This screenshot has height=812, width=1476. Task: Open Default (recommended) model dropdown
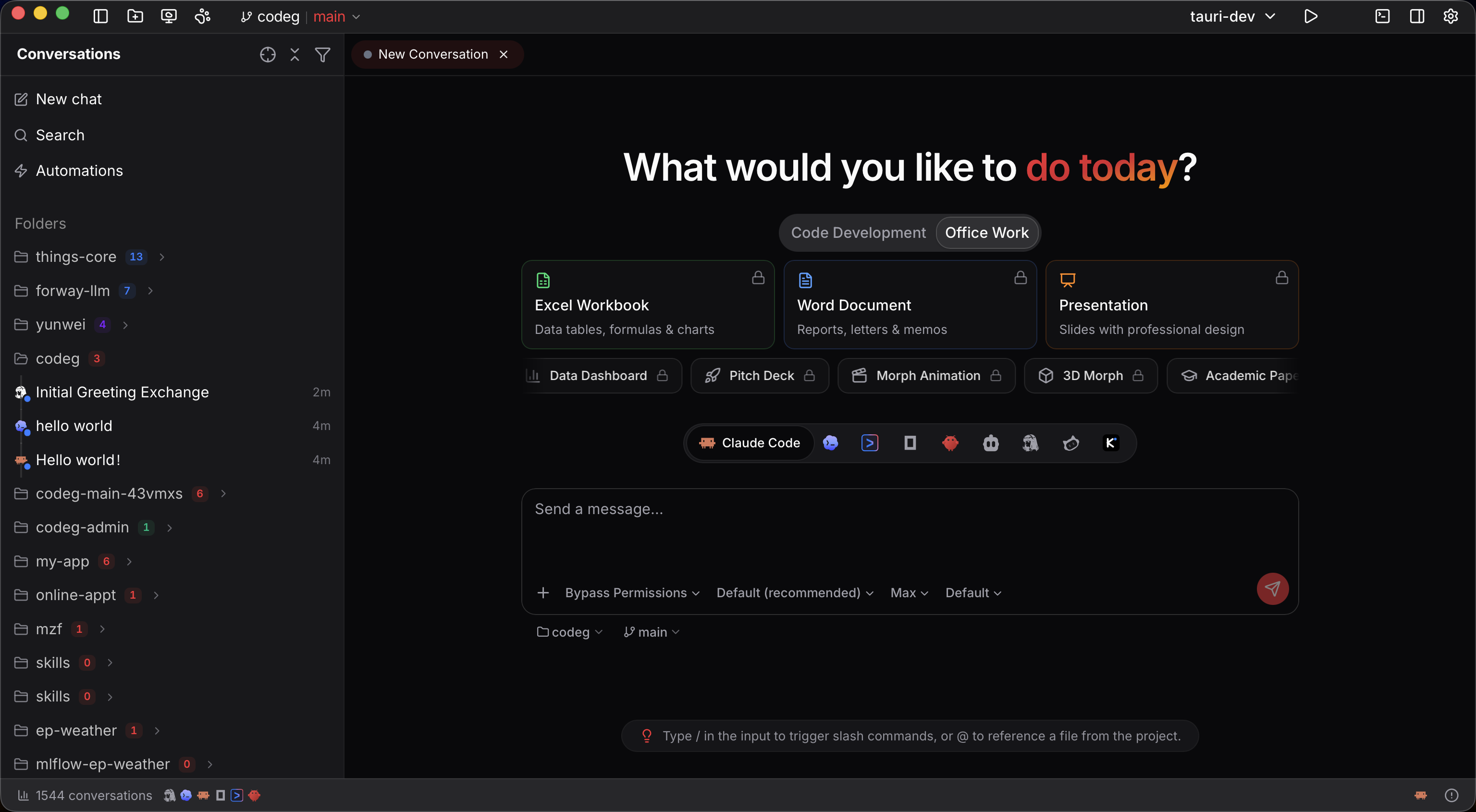(x=795, y=593)
